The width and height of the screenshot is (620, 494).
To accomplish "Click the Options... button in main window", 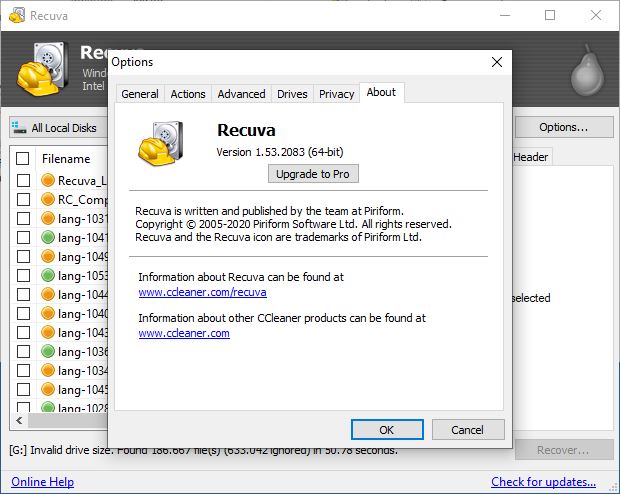I will [x=563, y=127].
